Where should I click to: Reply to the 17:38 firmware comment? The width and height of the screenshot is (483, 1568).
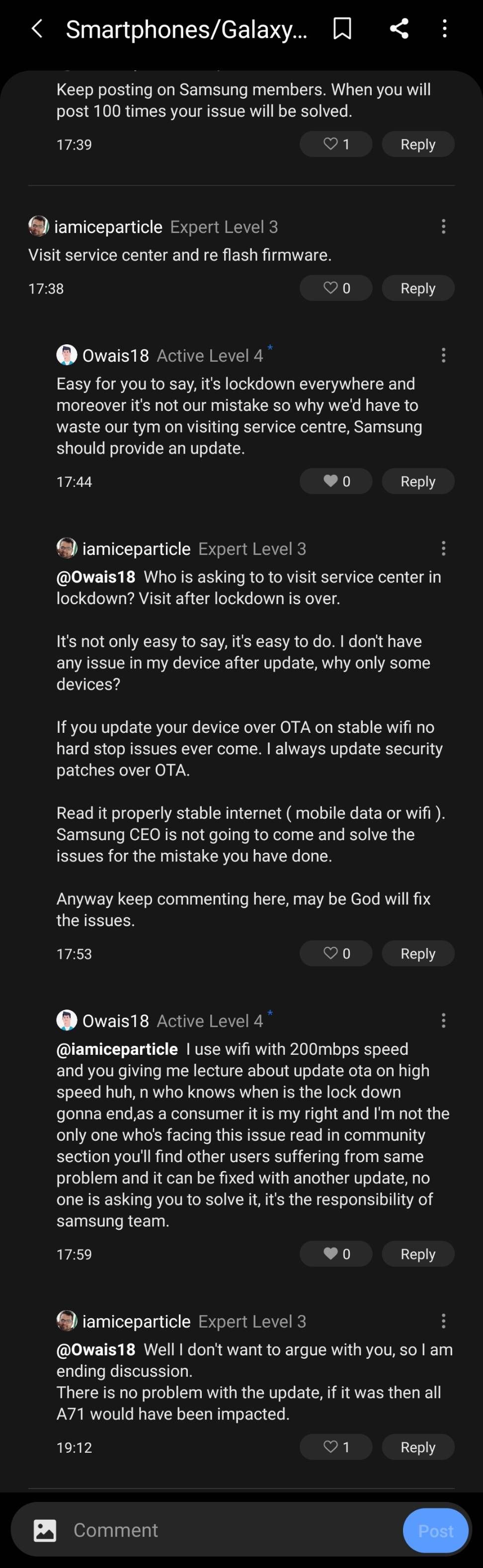(418, 289)
